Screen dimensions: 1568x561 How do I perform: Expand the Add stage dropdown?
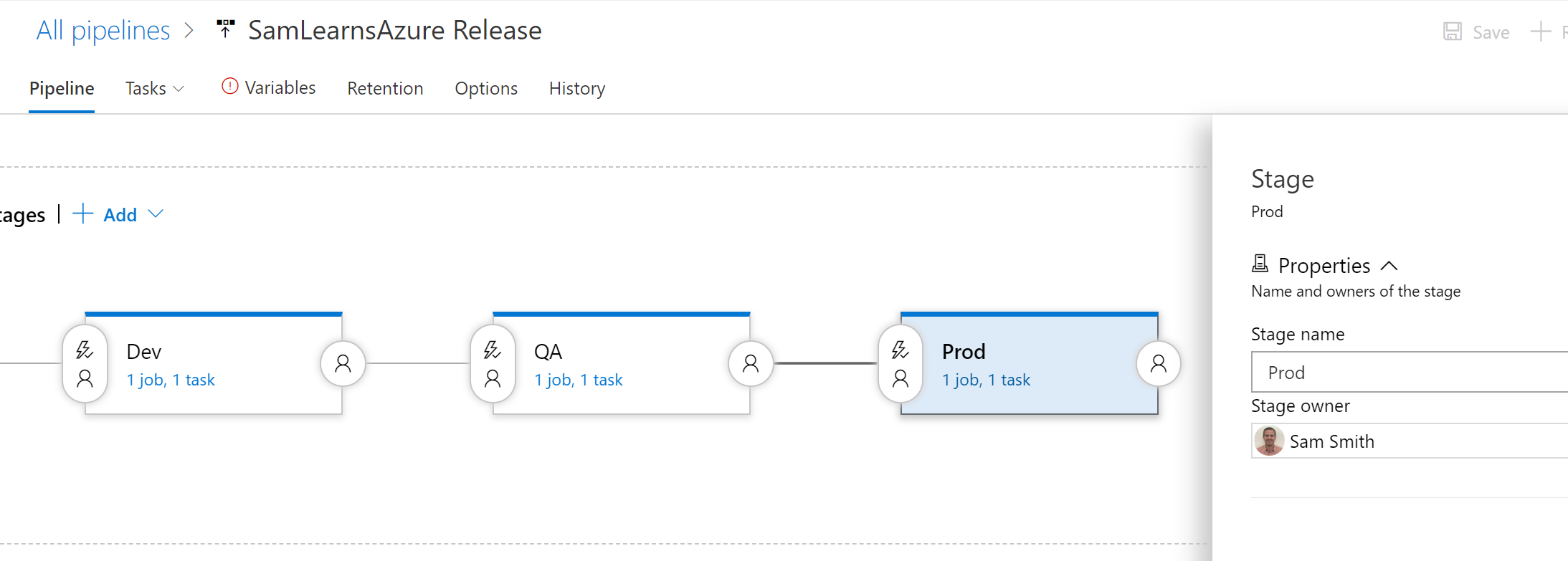156,214
